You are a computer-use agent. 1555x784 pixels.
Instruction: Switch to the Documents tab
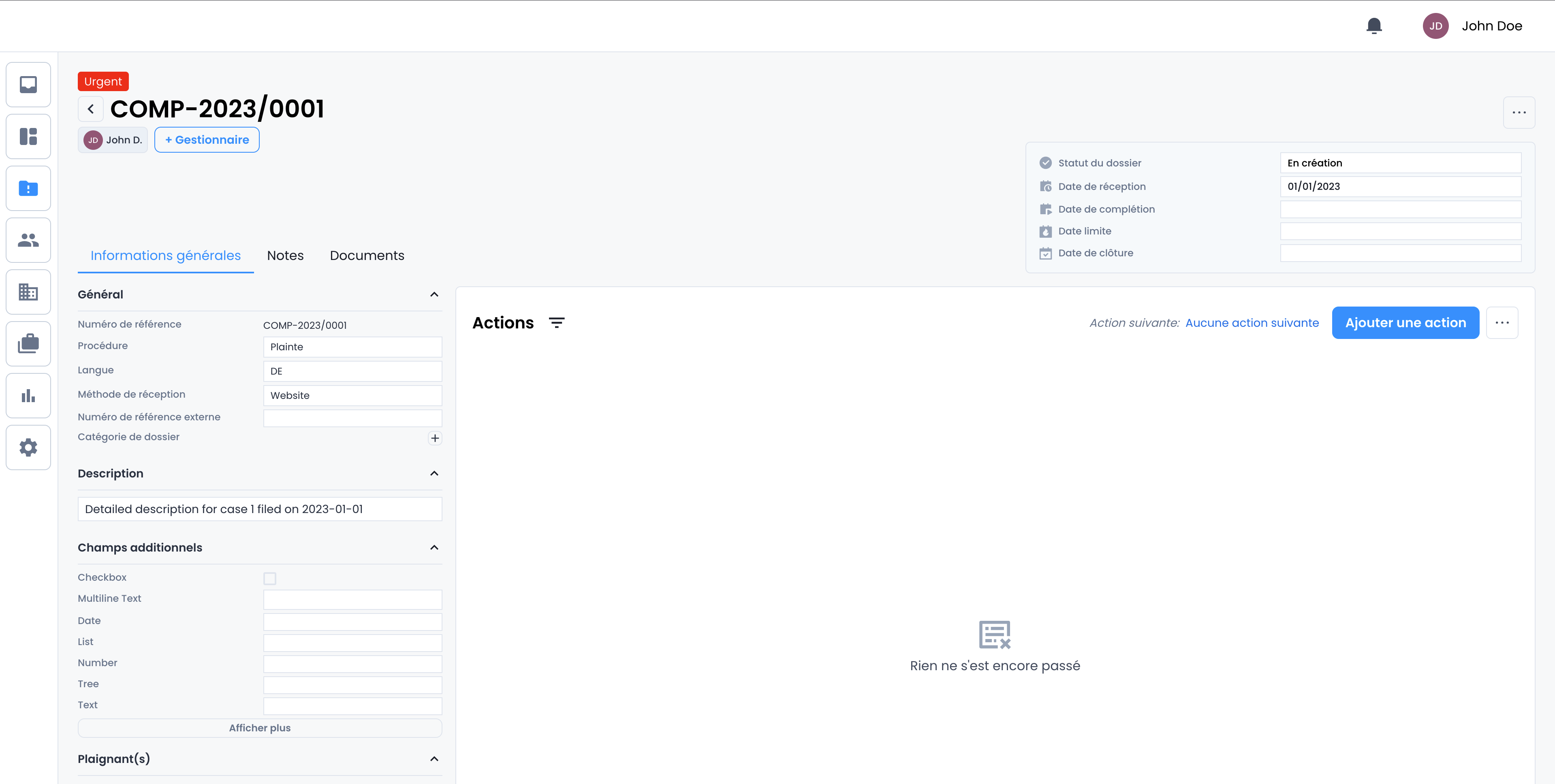coord(367,255)
